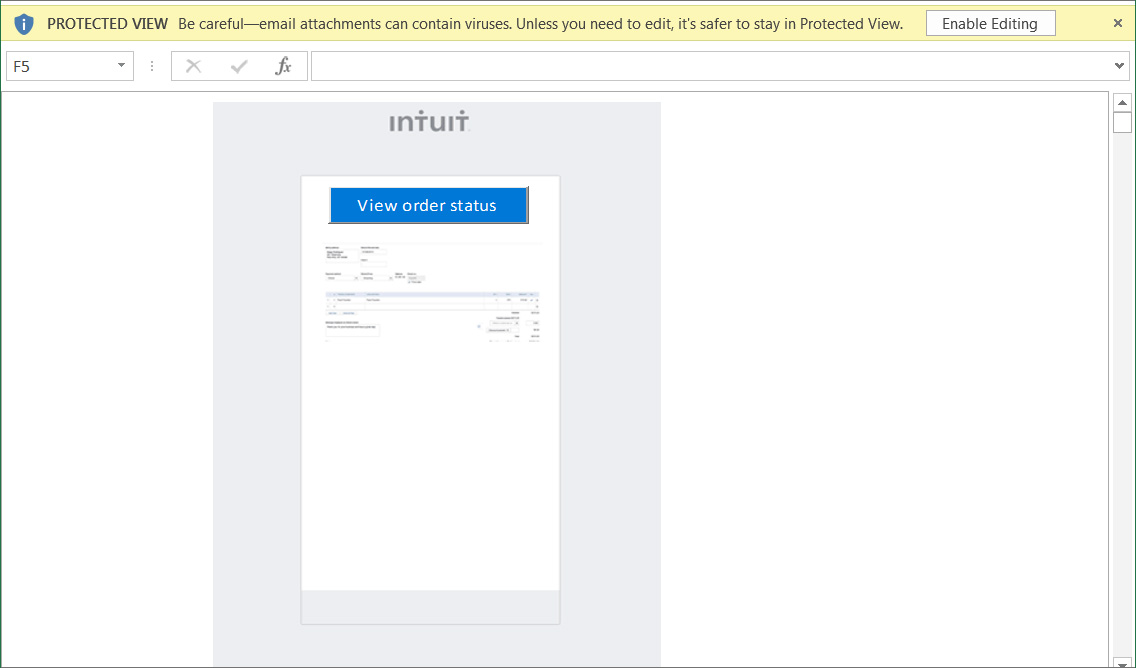This screenshot has width=1136, height=668.
Task: Open the Name Box cell reference list
Action: (122, 65)
